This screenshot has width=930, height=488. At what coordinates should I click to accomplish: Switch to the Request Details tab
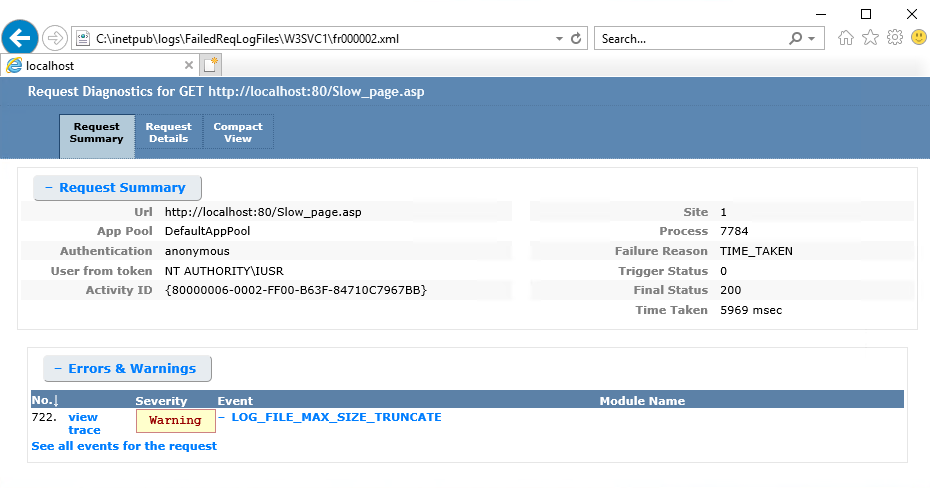tap(168, 133)
